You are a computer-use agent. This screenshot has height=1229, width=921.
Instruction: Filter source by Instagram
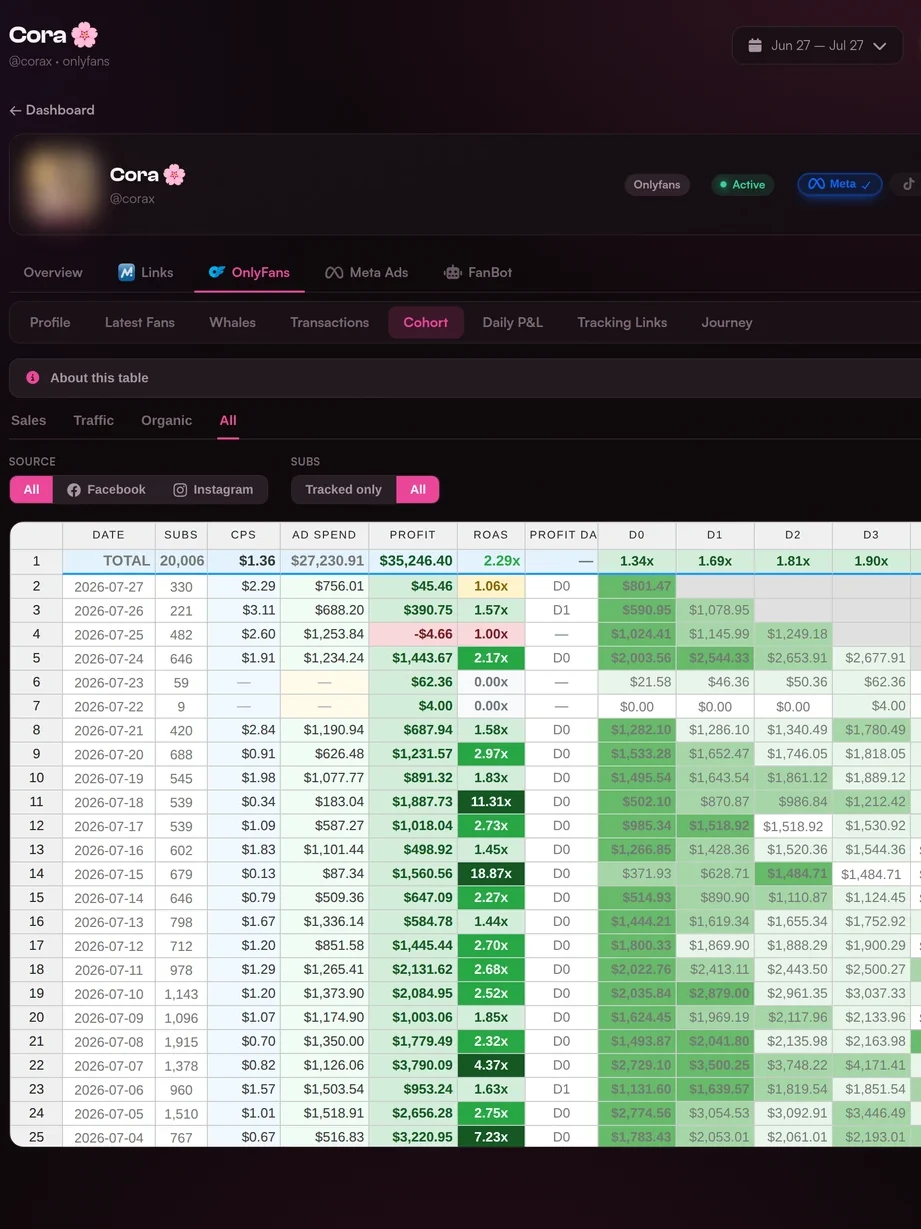(x=213, y=489)
